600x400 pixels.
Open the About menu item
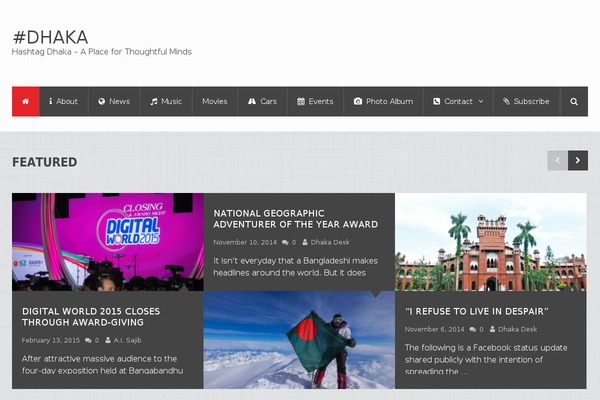[64, 101]
